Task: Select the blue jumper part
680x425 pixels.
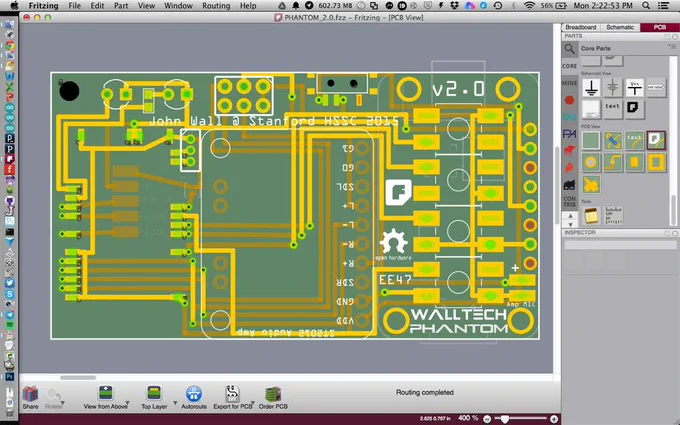Action: (x=612, y=141)
